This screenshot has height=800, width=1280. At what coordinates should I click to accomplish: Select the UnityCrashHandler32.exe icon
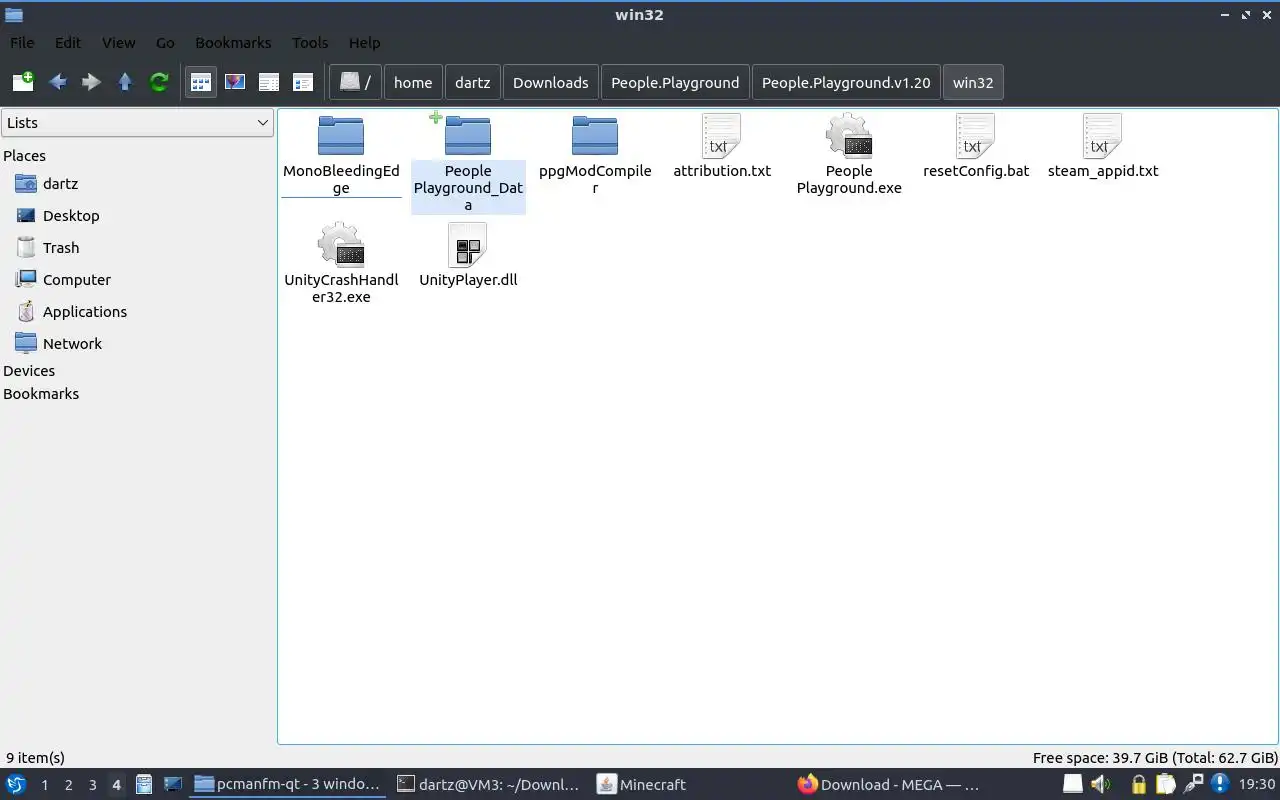[x=341, y=245]
